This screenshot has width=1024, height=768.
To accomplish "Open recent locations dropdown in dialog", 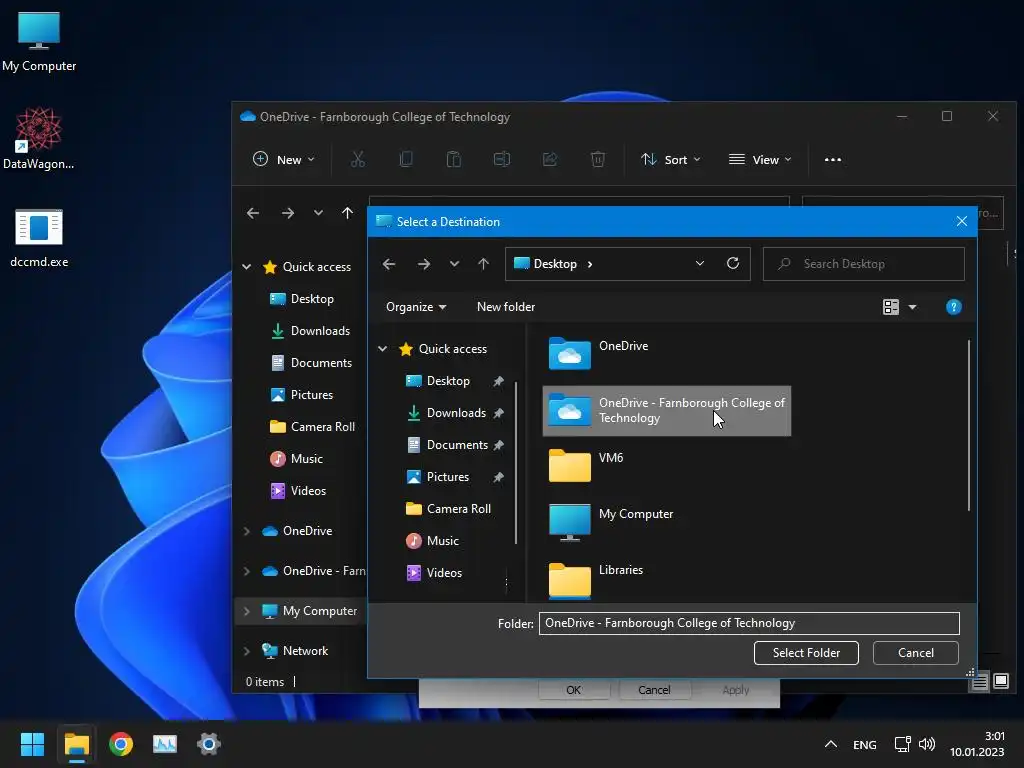I will pyautogui.click(x=455, y=264).
